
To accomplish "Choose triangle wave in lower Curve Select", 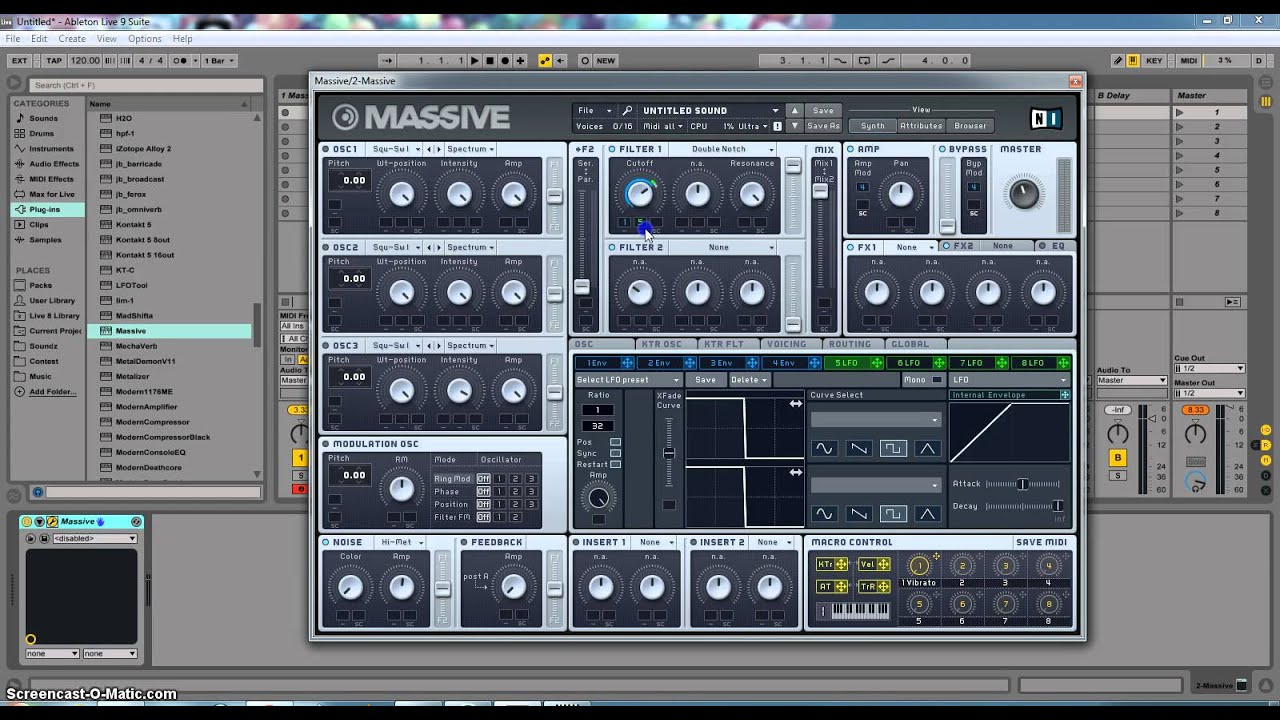I will click(928, 514).
